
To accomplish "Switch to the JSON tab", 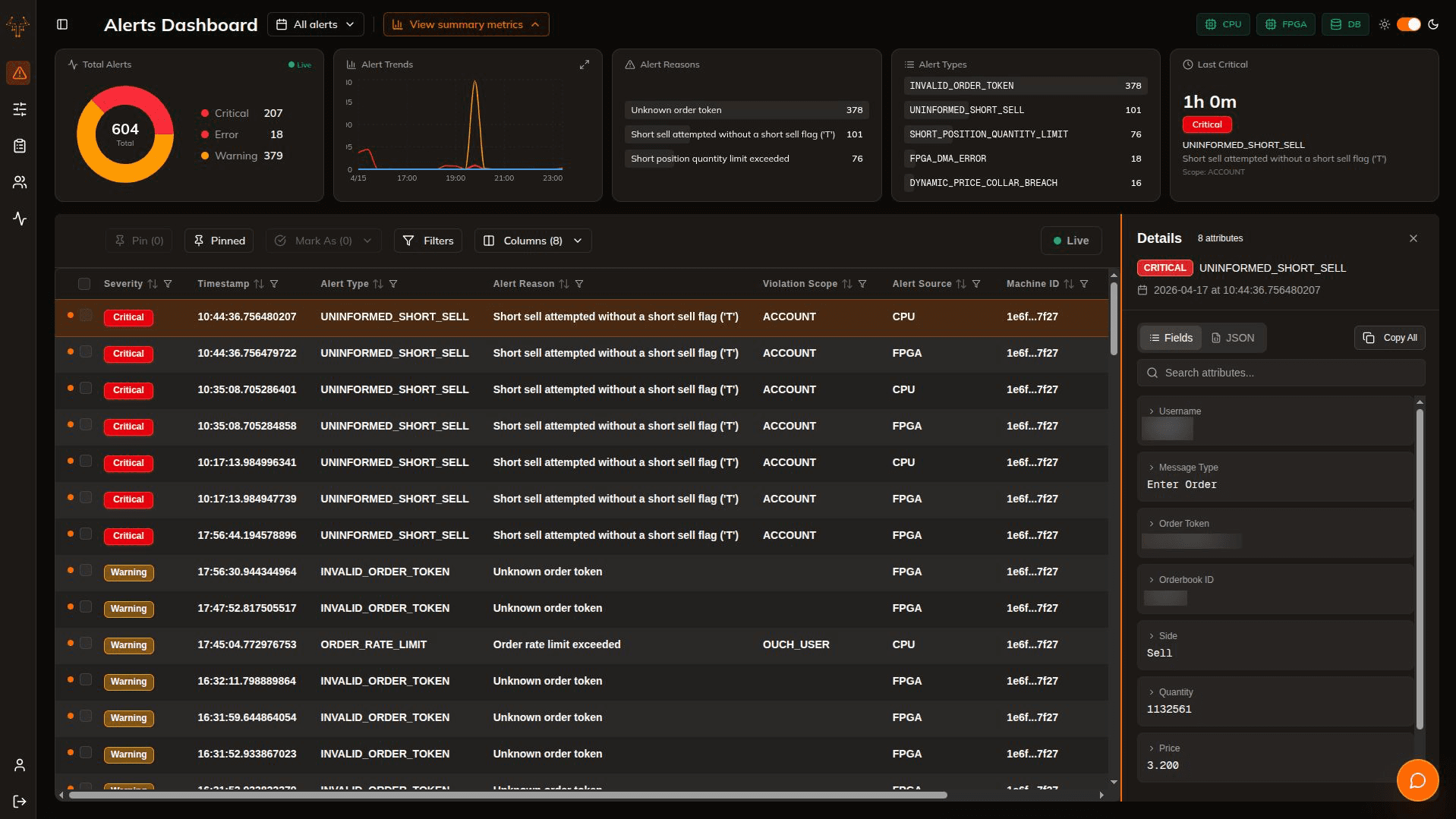I will pos(1233,338).
